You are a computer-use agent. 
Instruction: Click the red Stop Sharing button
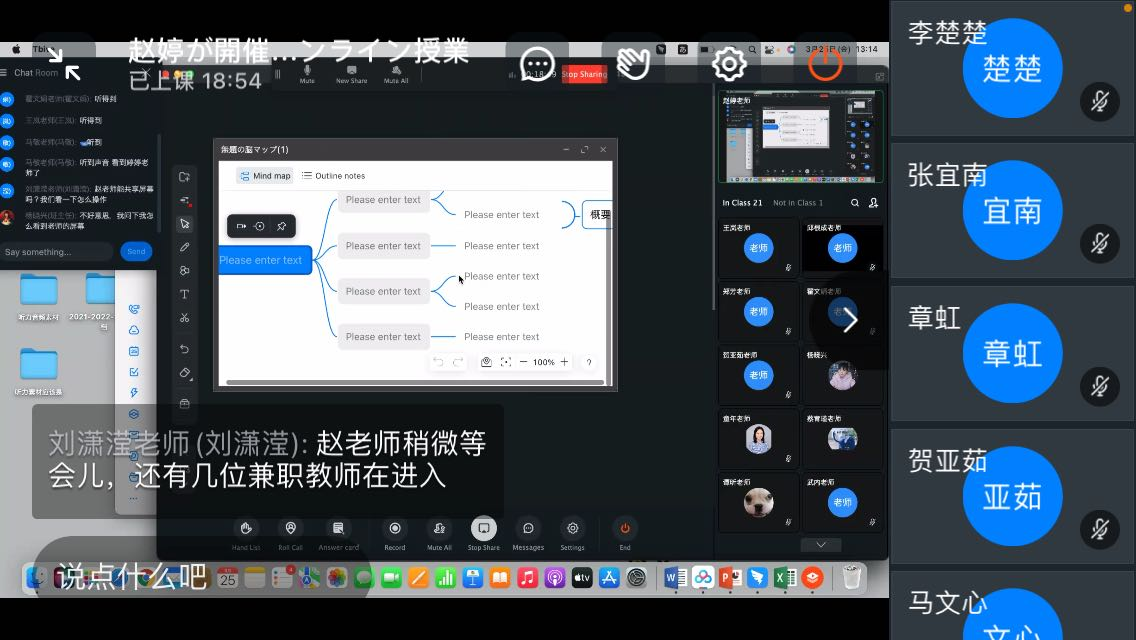point(584,75)
